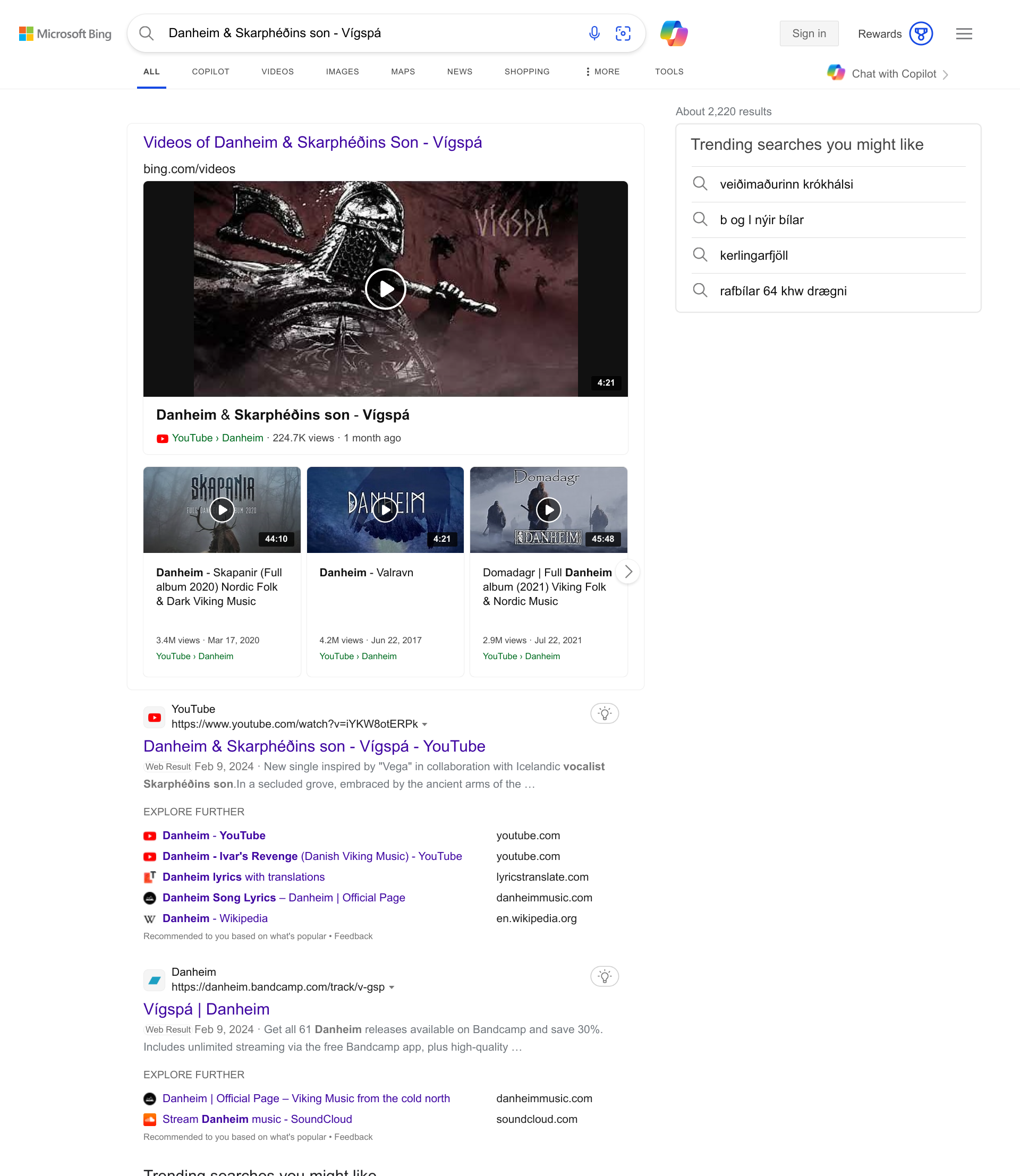The height and width of the screenshot is (1176, 1020).
Task: Click the Copilot logo beside search box
Action: click(x=674, y=33)
